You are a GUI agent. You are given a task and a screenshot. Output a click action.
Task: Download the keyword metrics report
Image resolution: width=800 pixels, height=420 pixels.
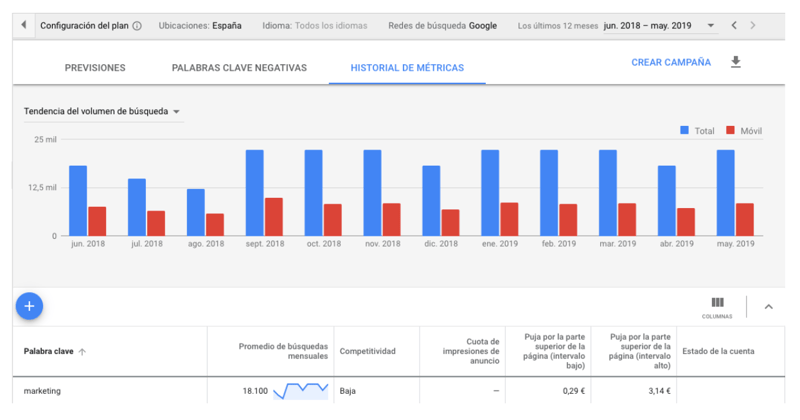click(x=736, y=62)
